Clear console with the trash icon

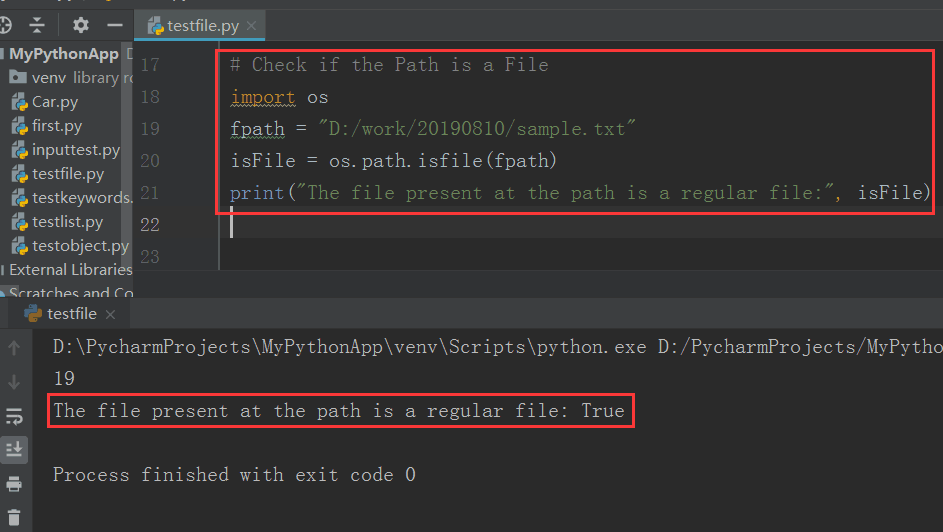coord(14,518)
